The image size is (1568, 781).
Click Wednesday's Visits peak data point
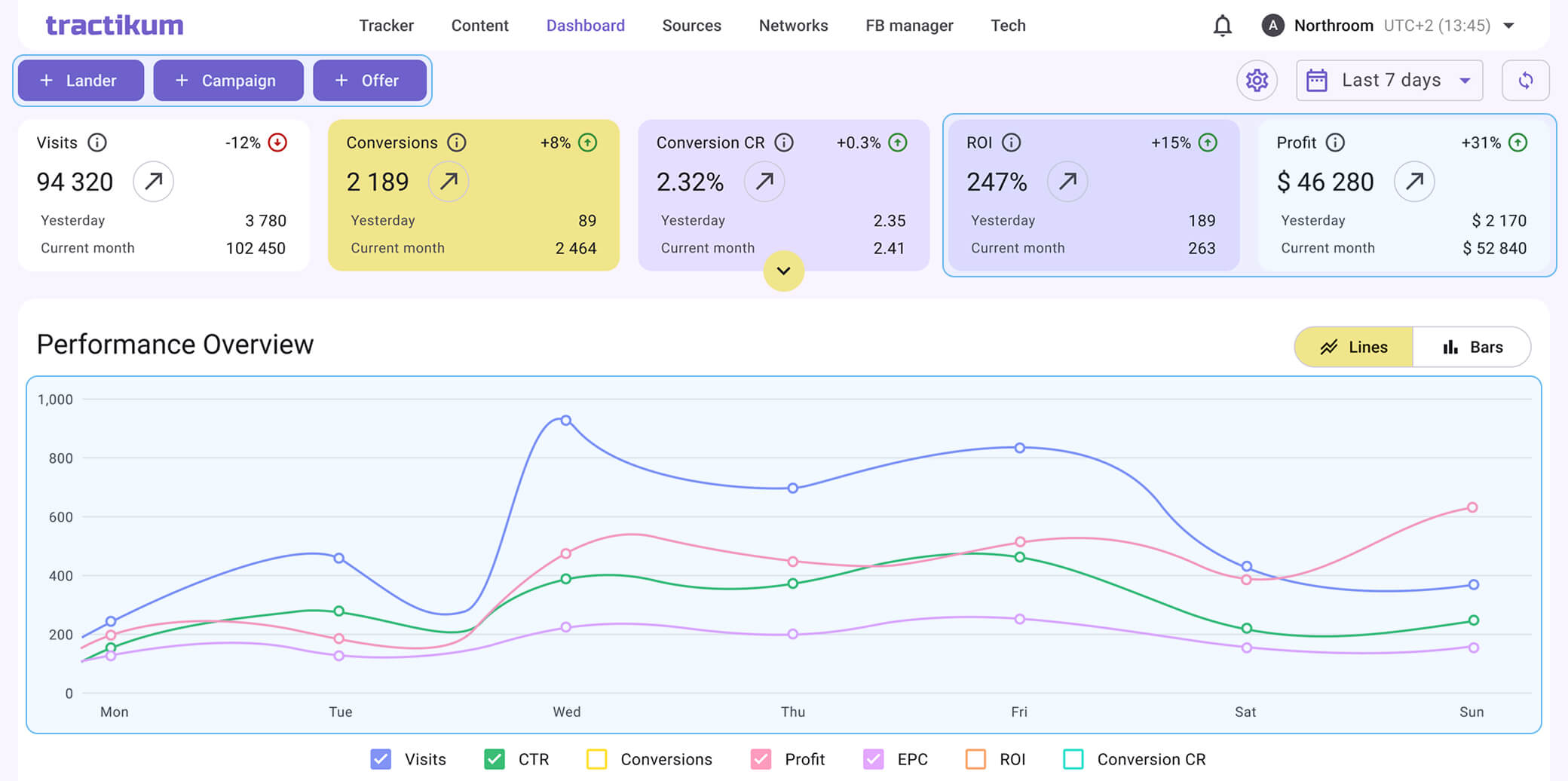click(x=566, y=421)
